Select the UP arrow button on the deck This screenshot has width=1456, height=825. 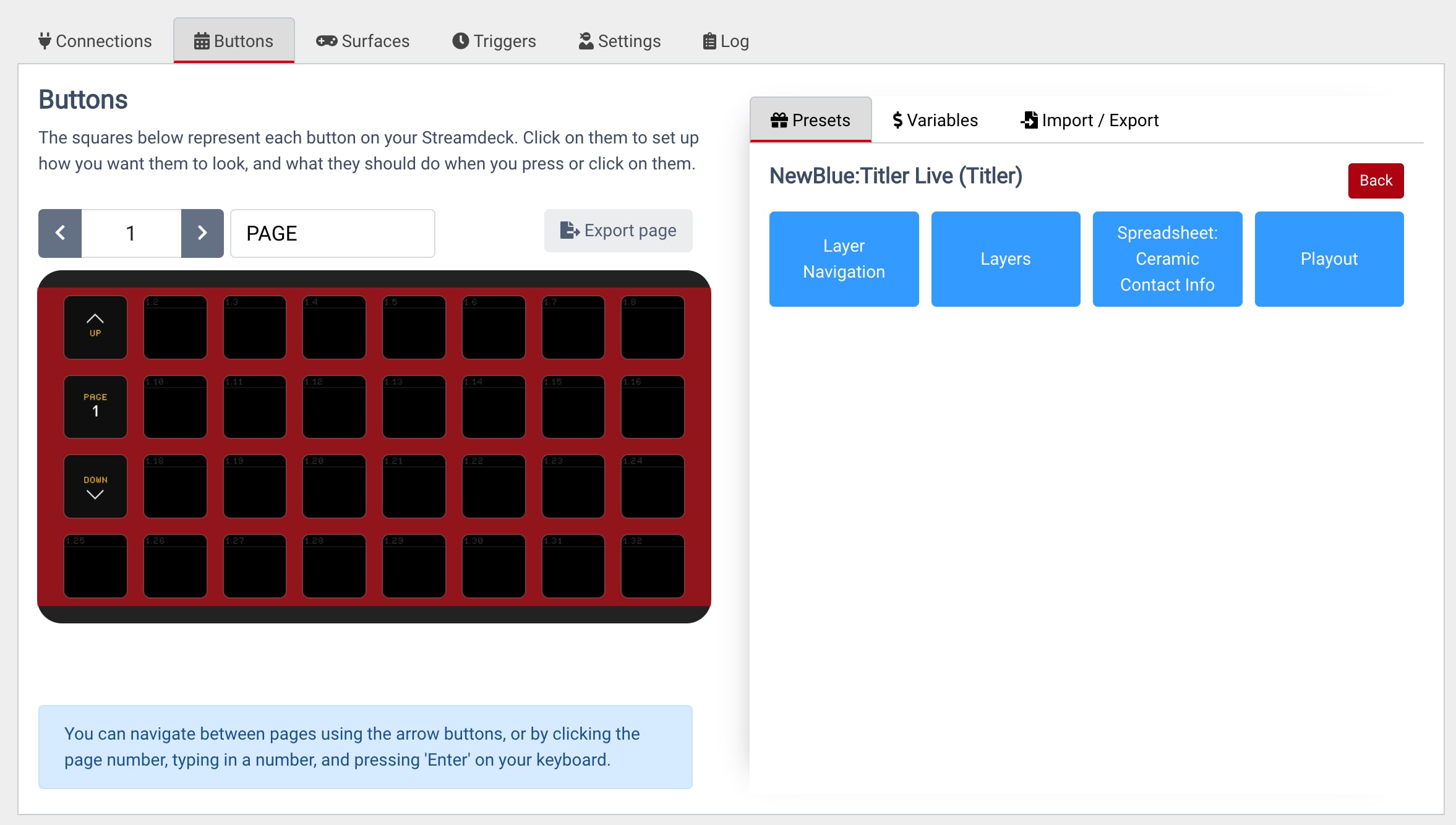pyautogui.click(x=95, y=327)
